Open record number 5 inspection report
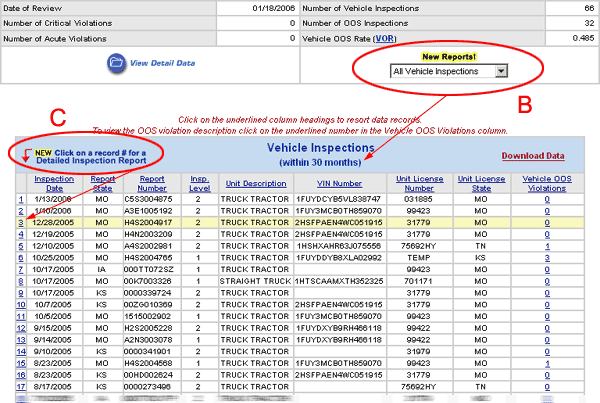Image resolution: width=600 pixels, height=403 pixels. point(21,246)
